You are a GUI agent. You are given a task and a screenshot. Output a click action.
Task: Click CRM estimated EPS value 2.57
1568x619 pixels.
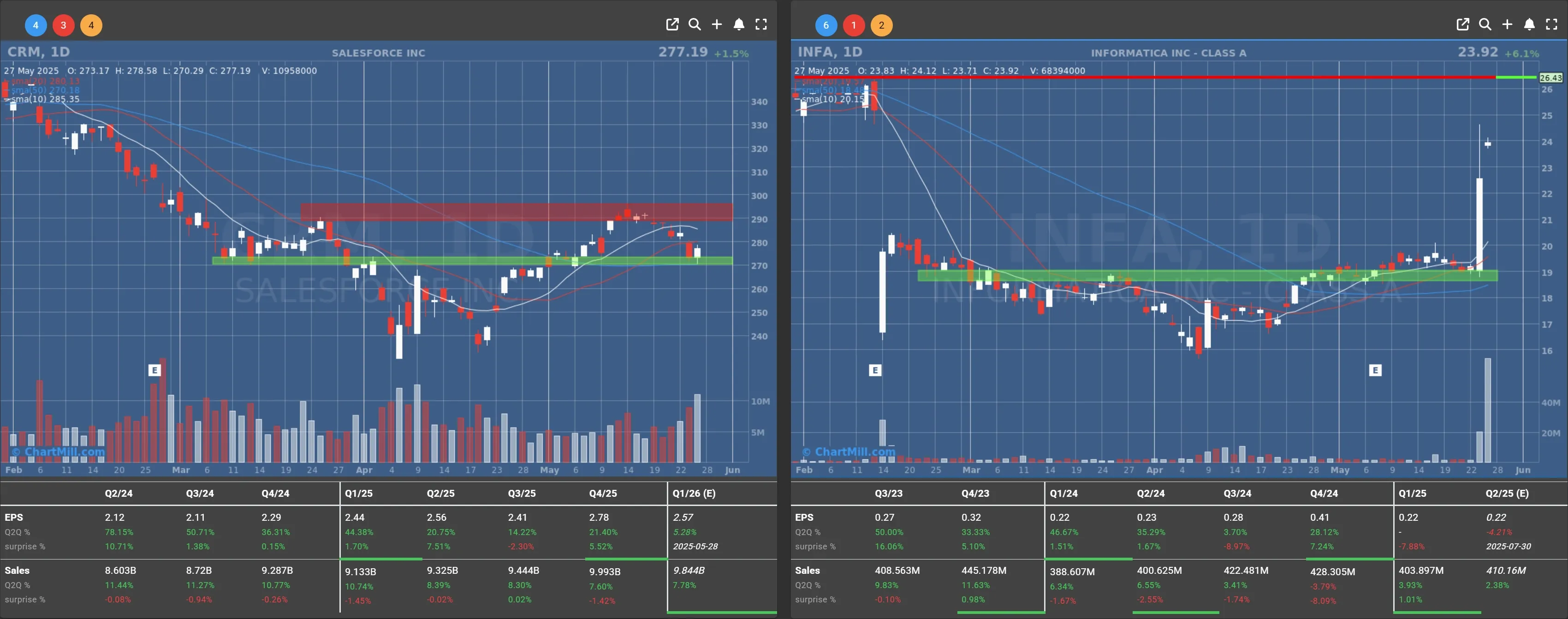(683, 518)
